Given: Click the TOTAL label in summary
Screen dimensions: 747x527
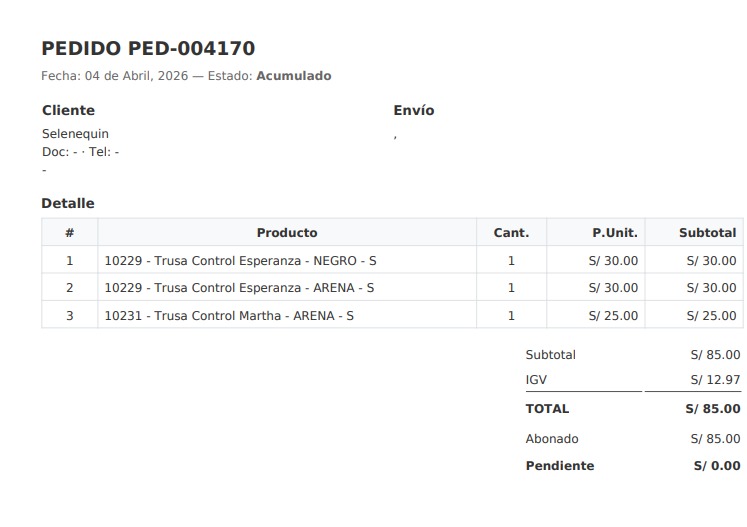Looking at the screenshot, I should coord(547,409).
